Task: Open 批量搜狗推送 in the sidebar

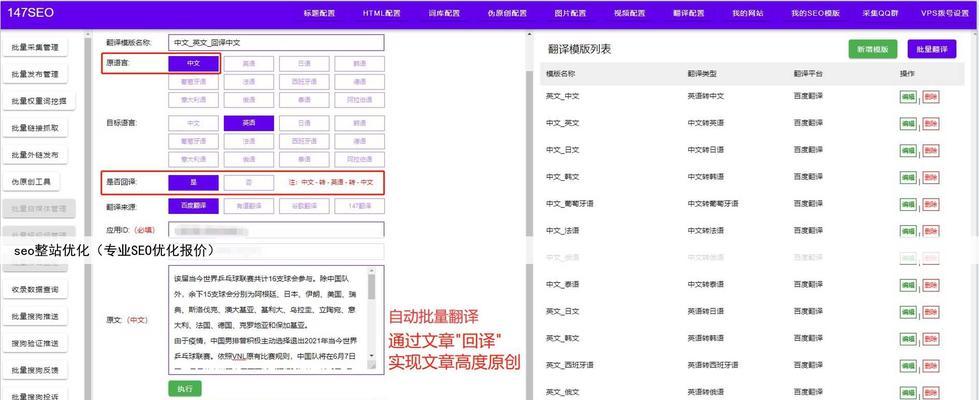Action: click(x=34, y=316)
